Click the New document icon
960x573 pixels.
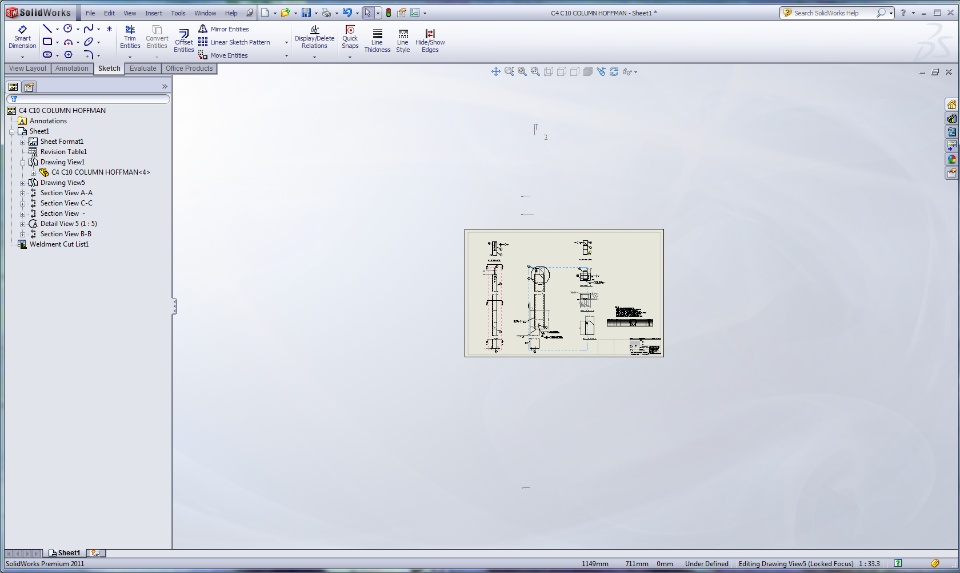pyautogui.click(x=265, y=12)
